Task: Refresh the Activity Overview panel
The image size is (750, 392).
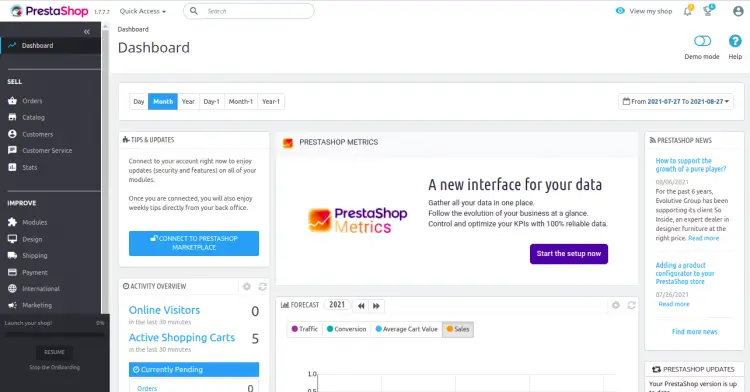Action: click(263, 286)
